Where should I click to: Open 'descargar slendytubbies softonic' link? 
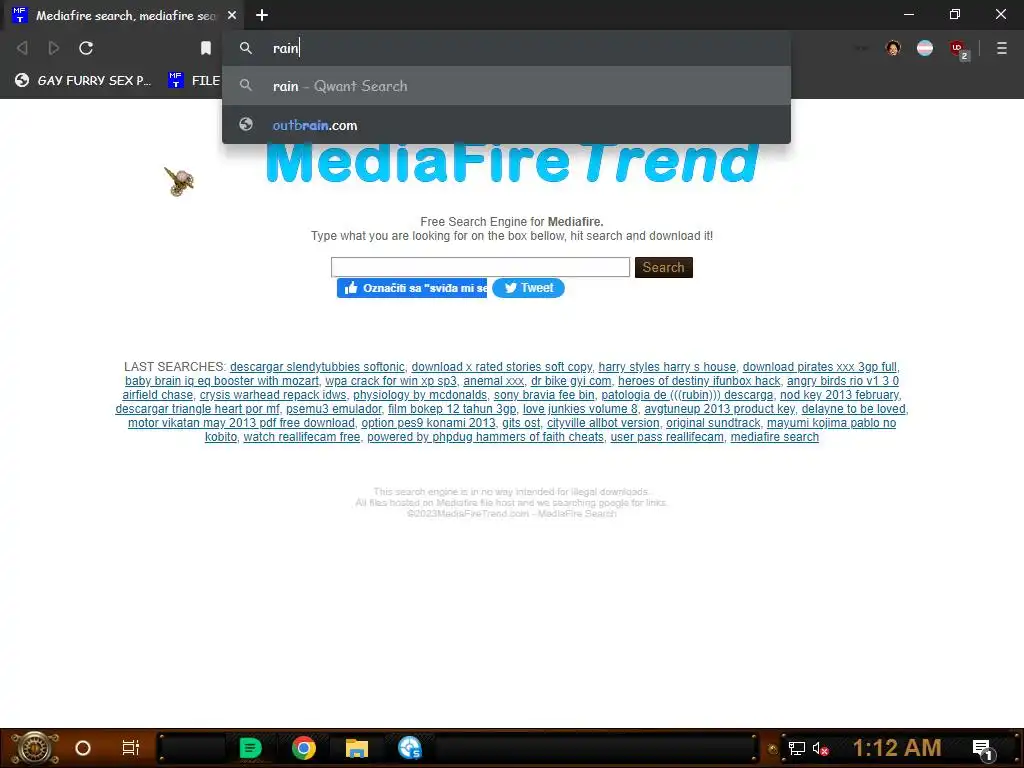[x=317, y=367]
